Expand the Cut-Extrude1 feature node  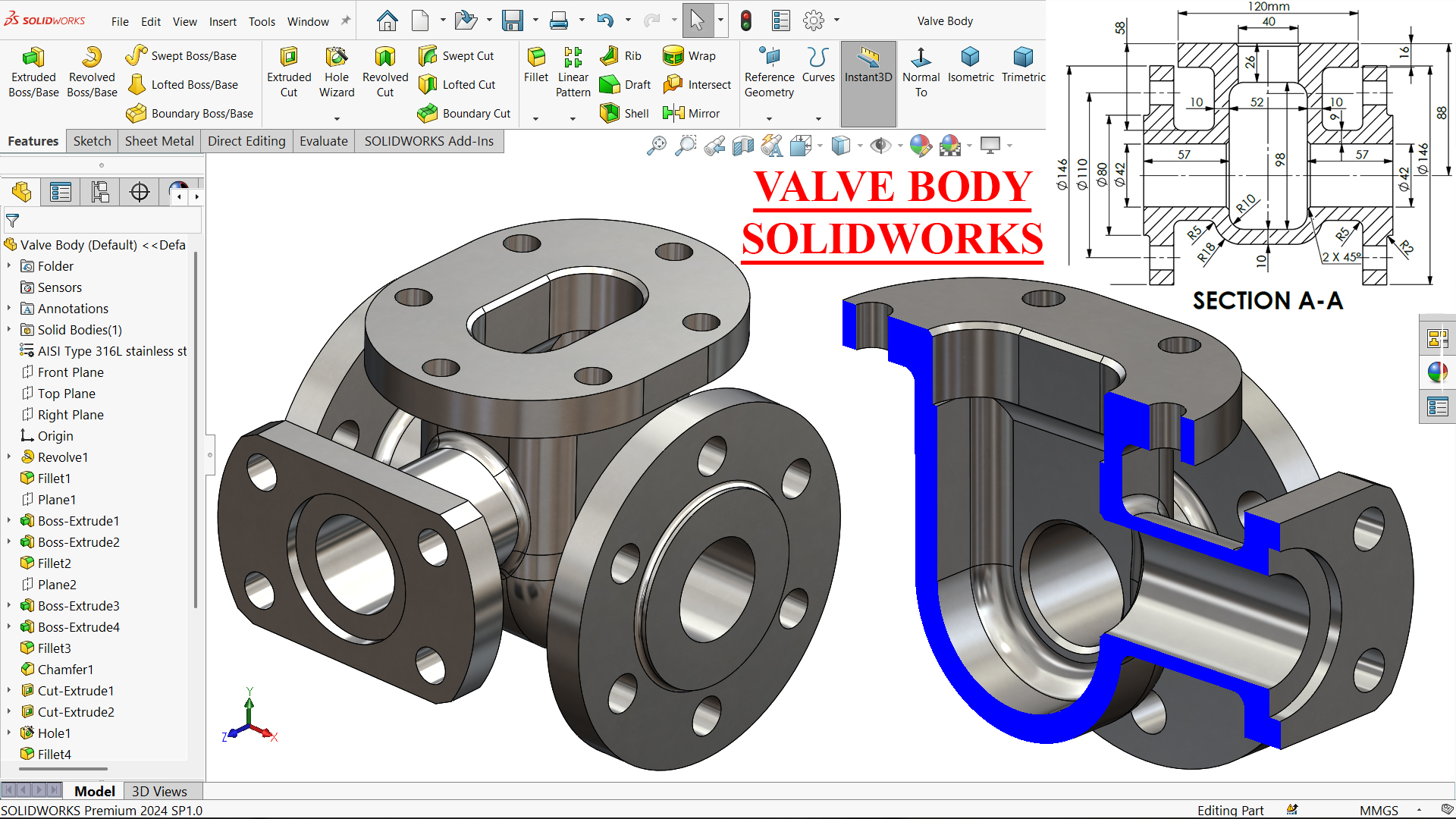click(9, 691)
